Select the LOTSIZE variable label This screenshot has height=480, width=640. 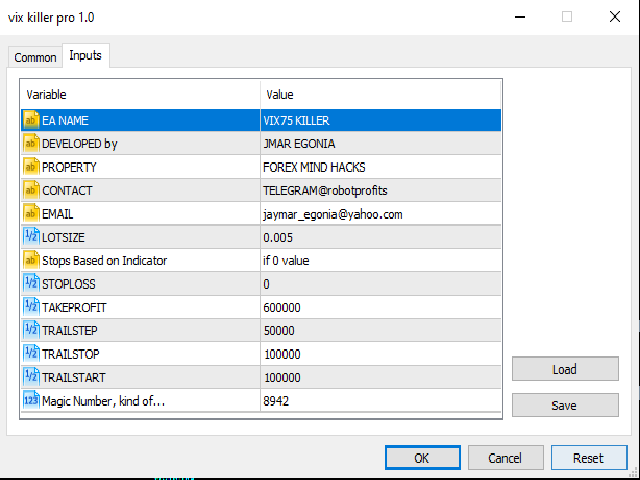pyautogui.click(x=63, y=238)
